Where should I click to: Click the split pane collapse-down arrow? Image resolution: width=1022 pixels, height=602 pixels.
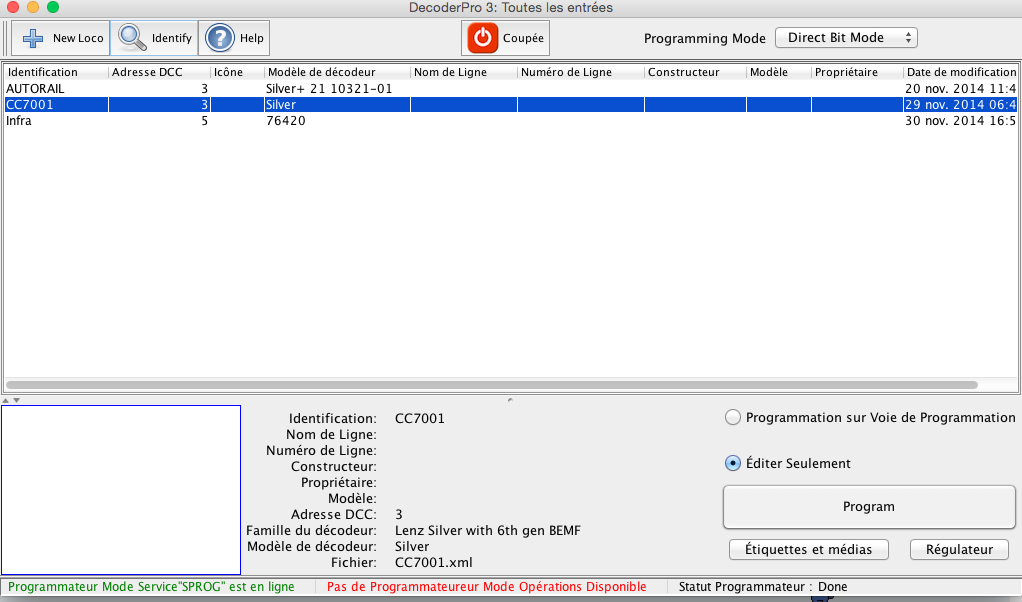point(17,400)
